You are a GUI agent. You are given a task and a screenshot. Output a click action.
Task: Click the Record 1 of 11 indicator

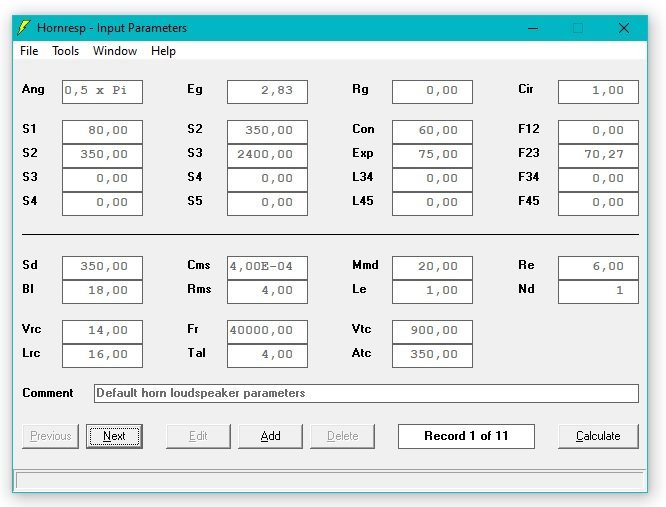(x=466, y=436)
